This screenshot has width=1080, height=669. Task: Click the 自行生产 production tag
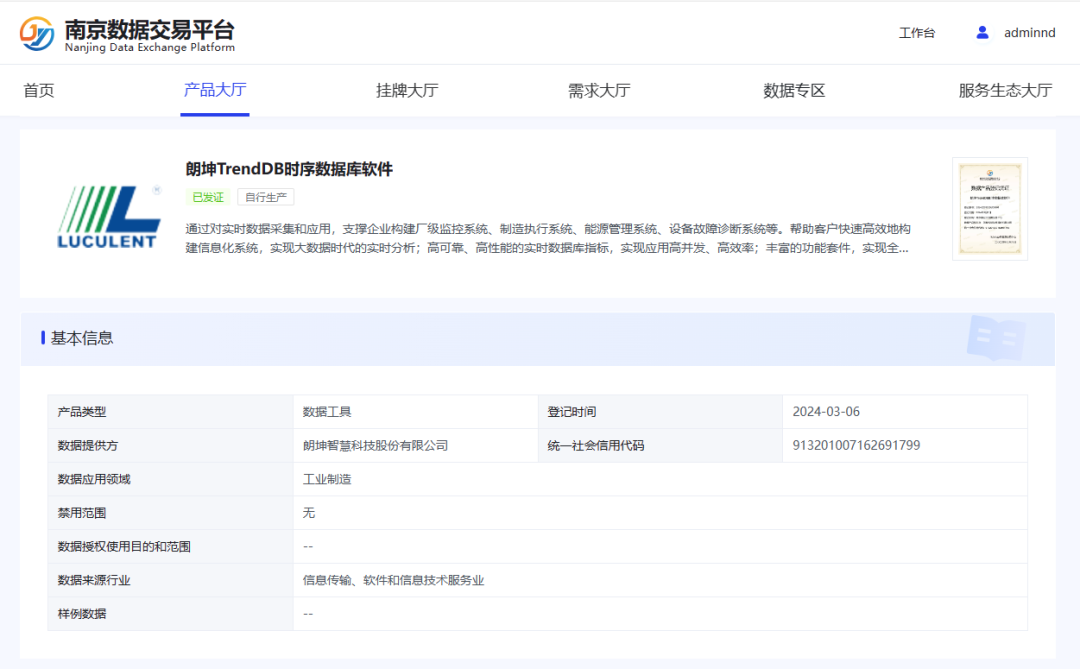click(x=266, y=197)
